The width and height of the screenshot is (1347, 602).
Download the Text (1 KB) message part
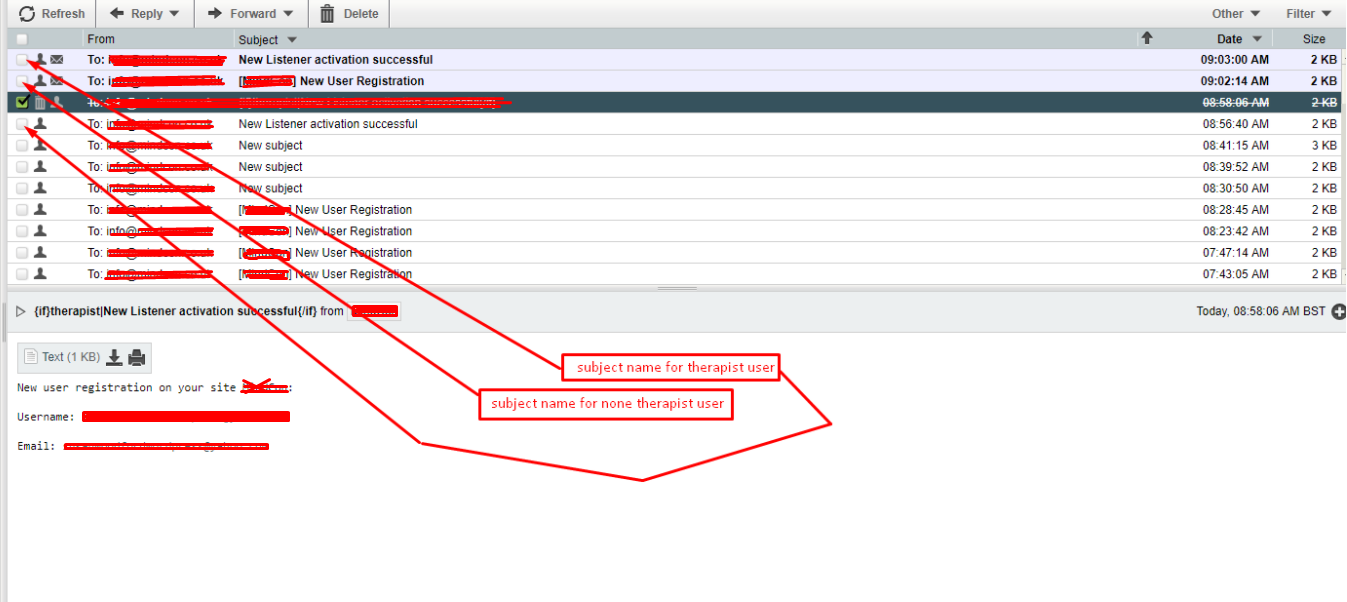click(115, 357)
